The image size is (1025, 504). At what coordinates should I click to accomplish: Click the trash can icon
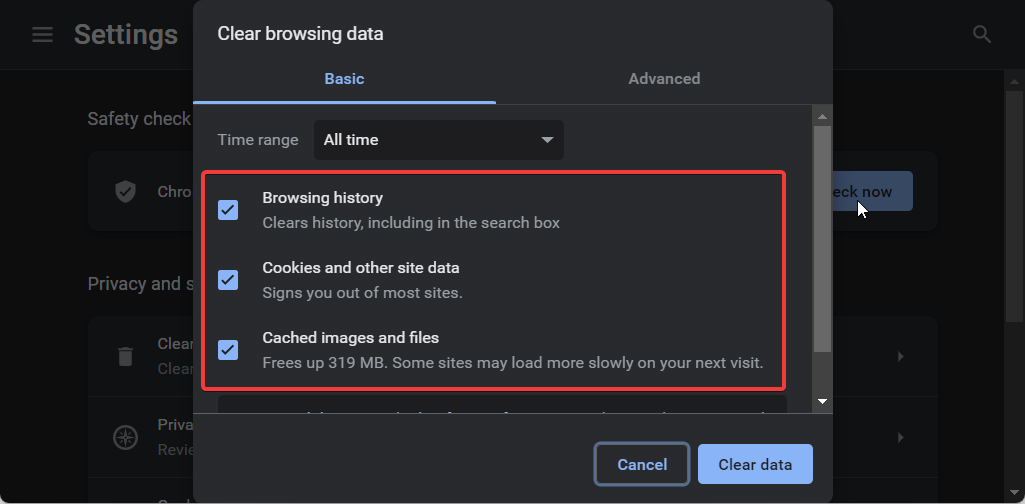pos(126,356)
